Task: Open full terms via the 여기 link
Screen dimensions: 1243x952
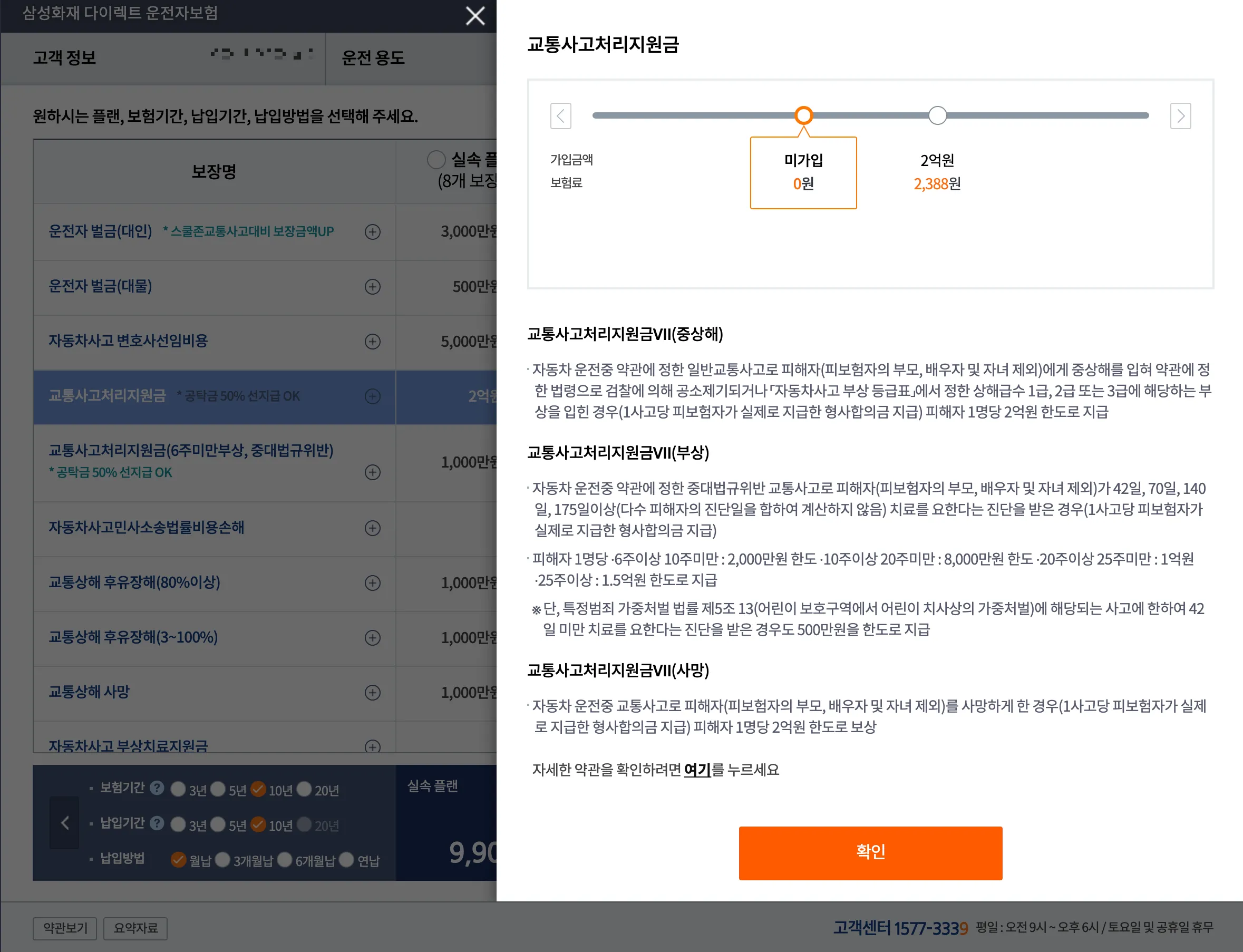Action: [697, 770]
